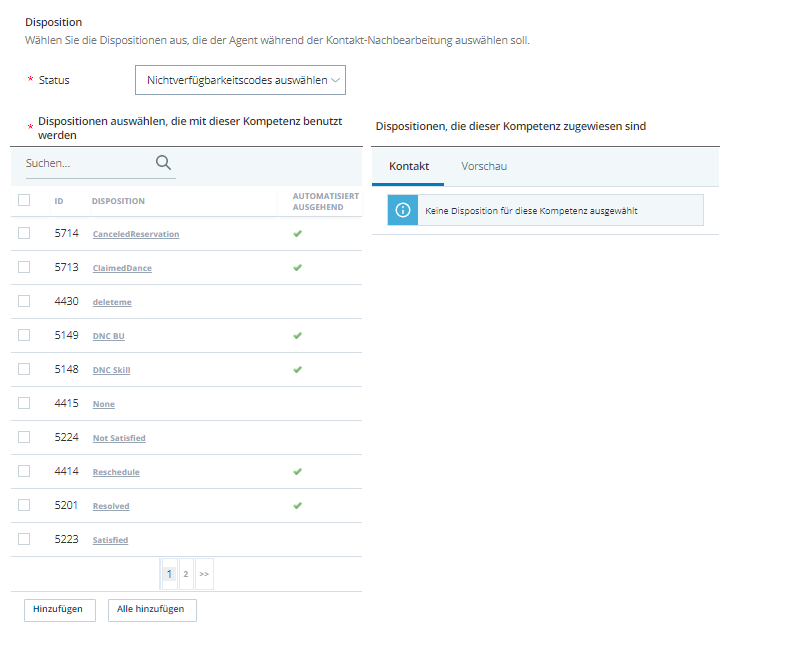Click the checkmark in the CanceledReservation row
Screen dimensions: 808x647
[297, 234]
